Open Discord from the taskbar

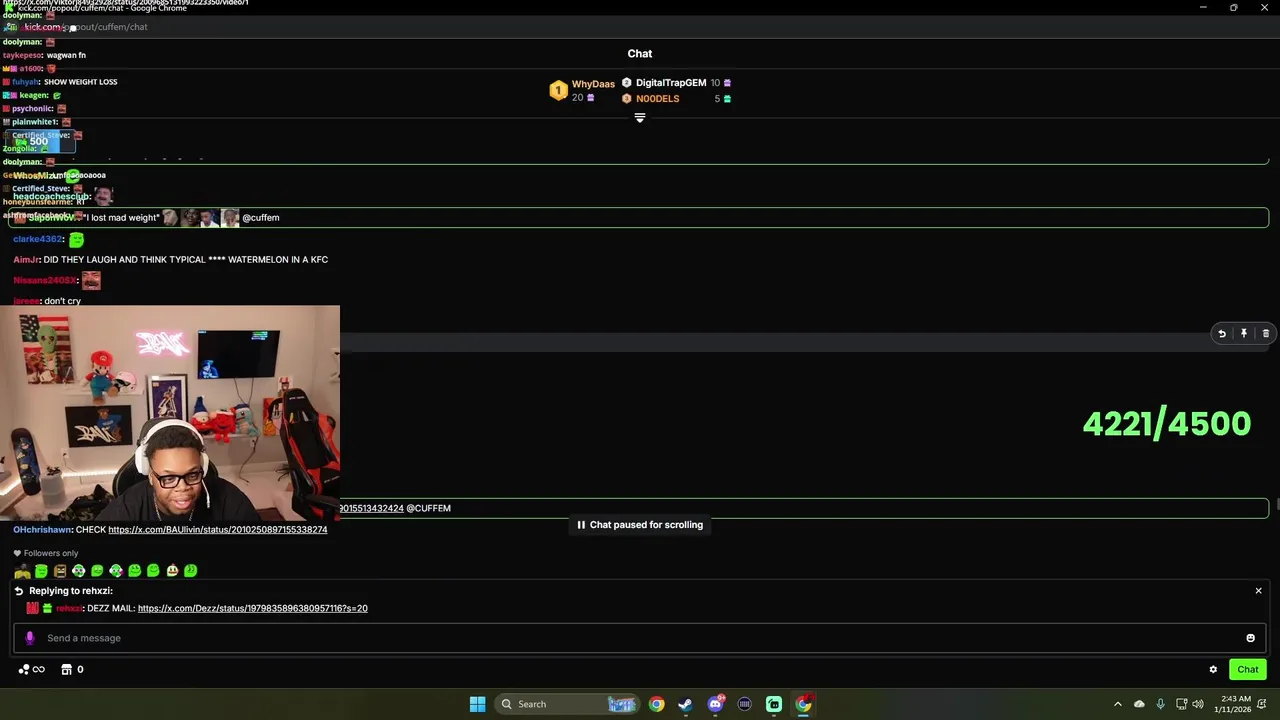(715, 704)
